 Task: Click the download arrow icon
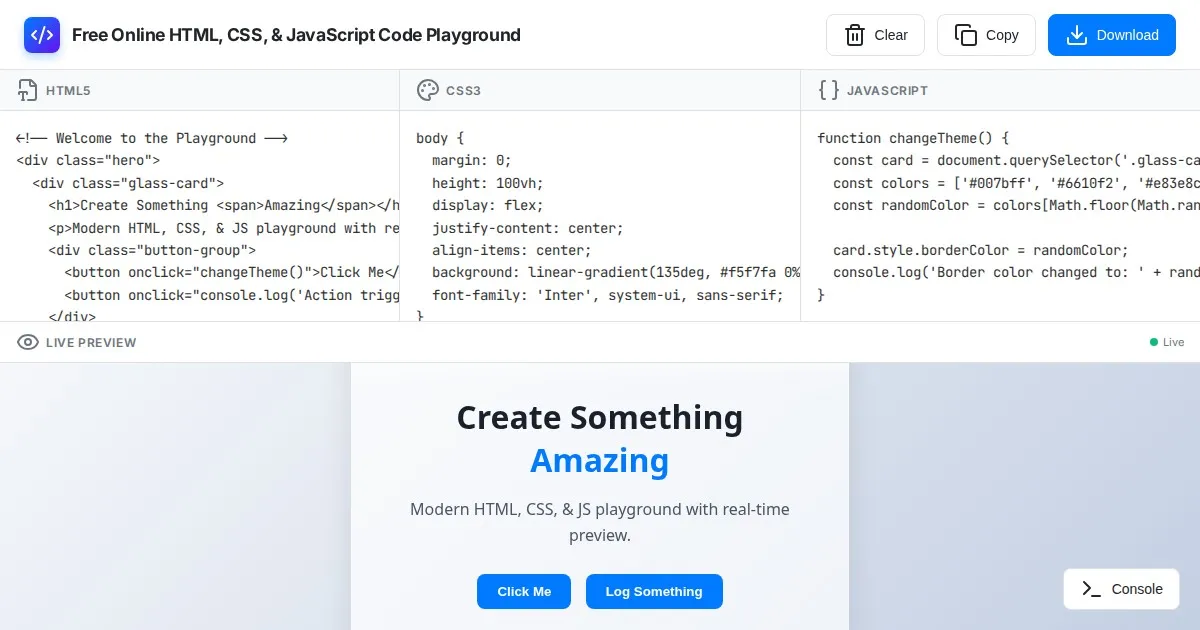[1076, 35]
